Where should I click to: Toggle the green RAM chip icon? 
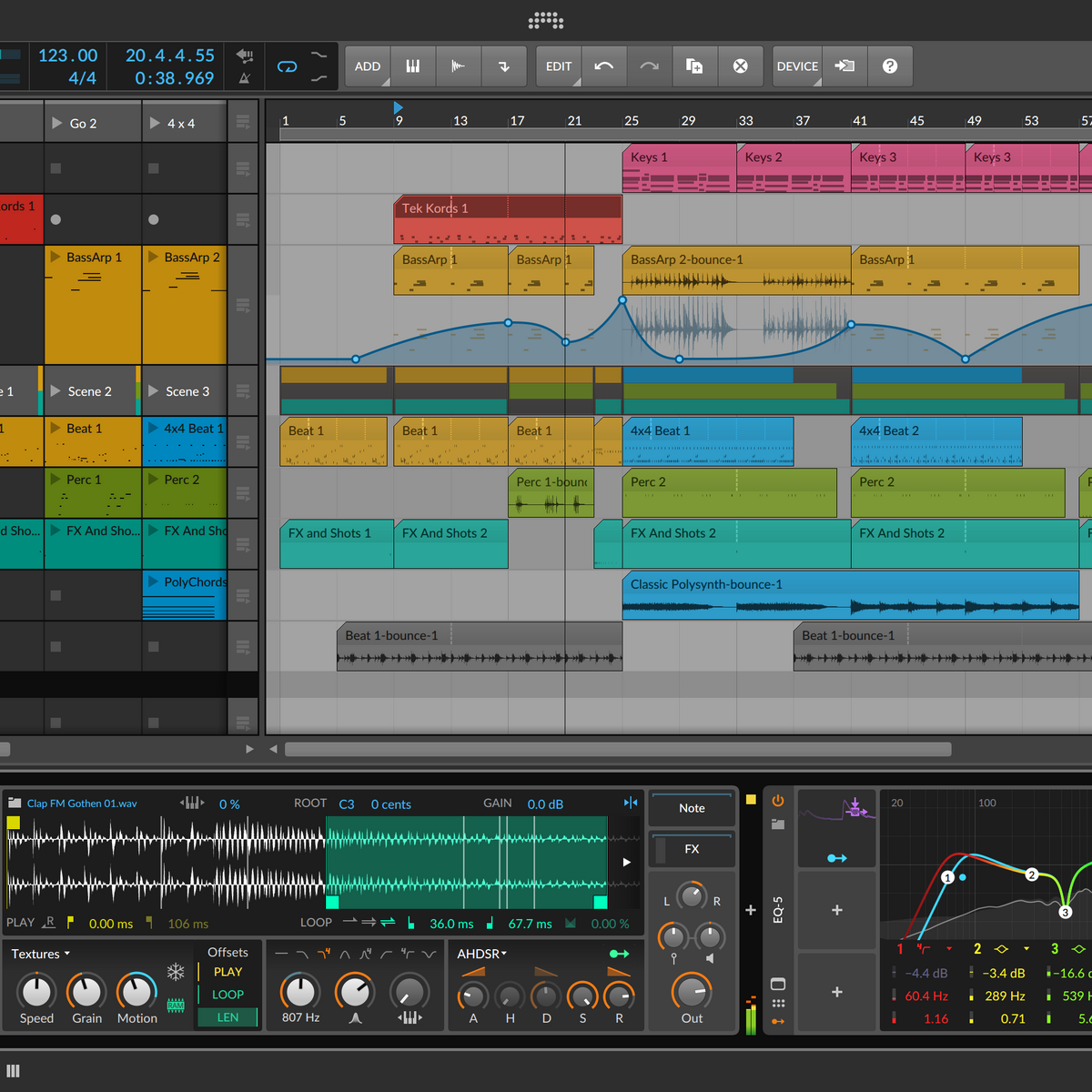click(x=176, y=1006)
